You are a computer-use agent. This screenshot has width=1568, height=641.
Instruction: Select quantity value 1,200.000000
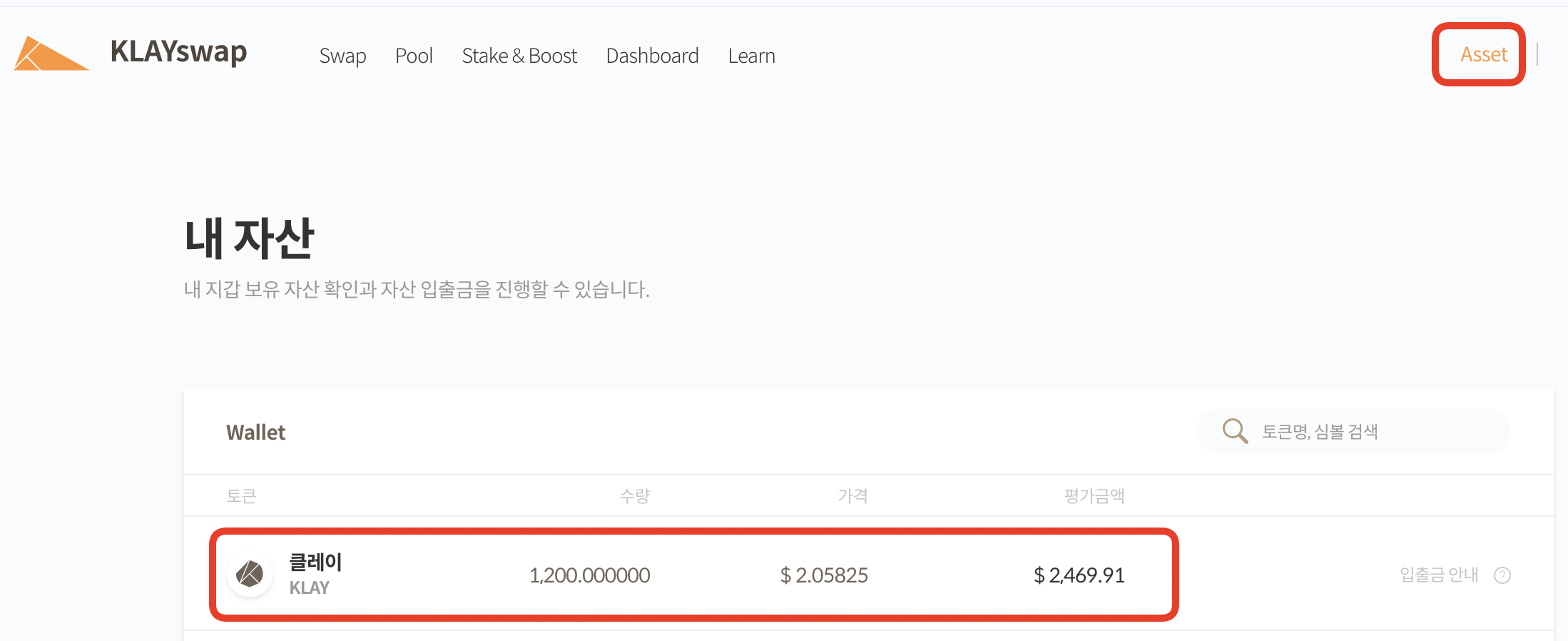coord(589,575)
